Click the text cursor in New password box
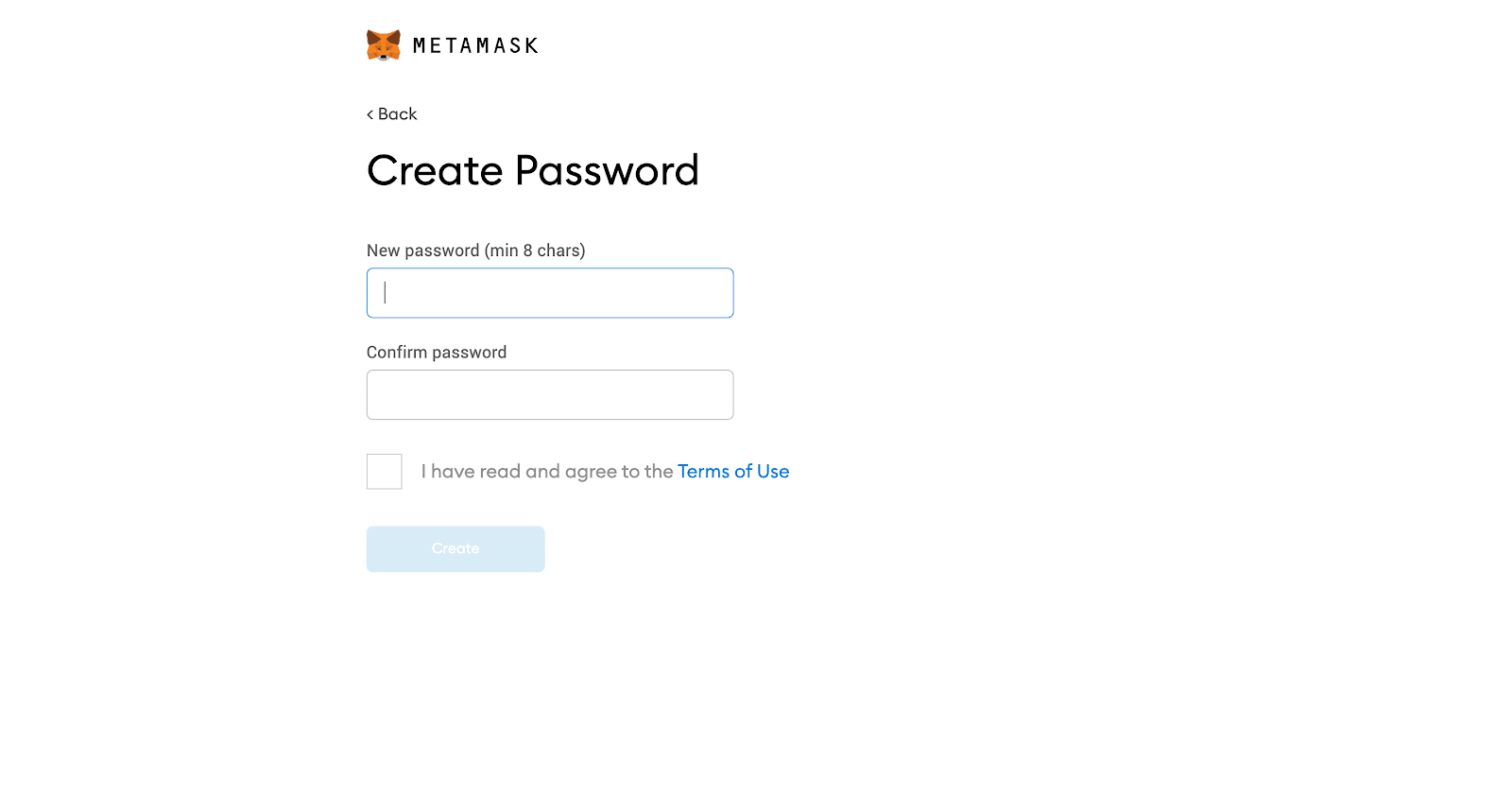The height and width of the screenshot is (797, 1512). click(386, 293)
